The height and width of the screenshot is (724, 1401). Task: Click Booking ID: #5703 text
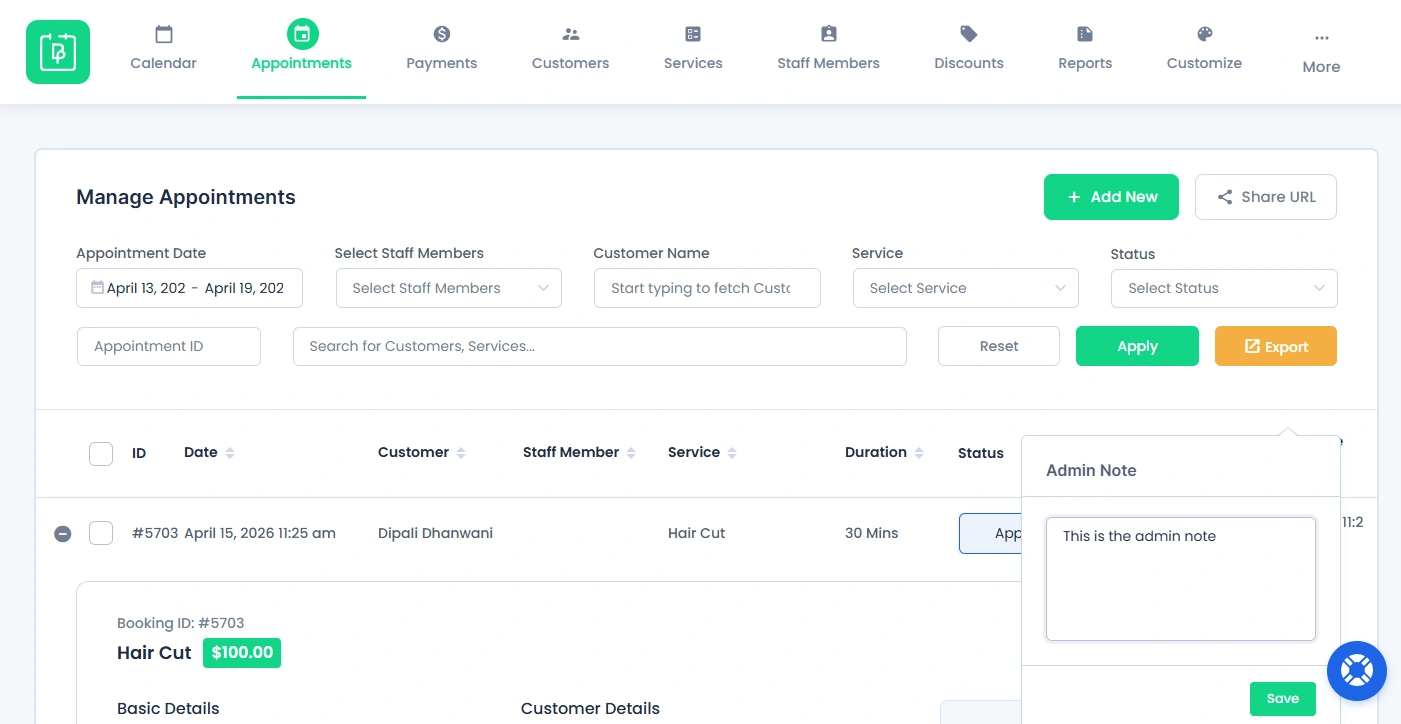pyautogui.click(x=181, y=623)
